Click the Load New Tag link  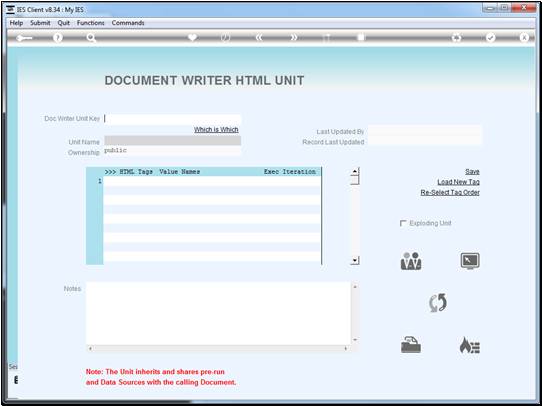458,182
